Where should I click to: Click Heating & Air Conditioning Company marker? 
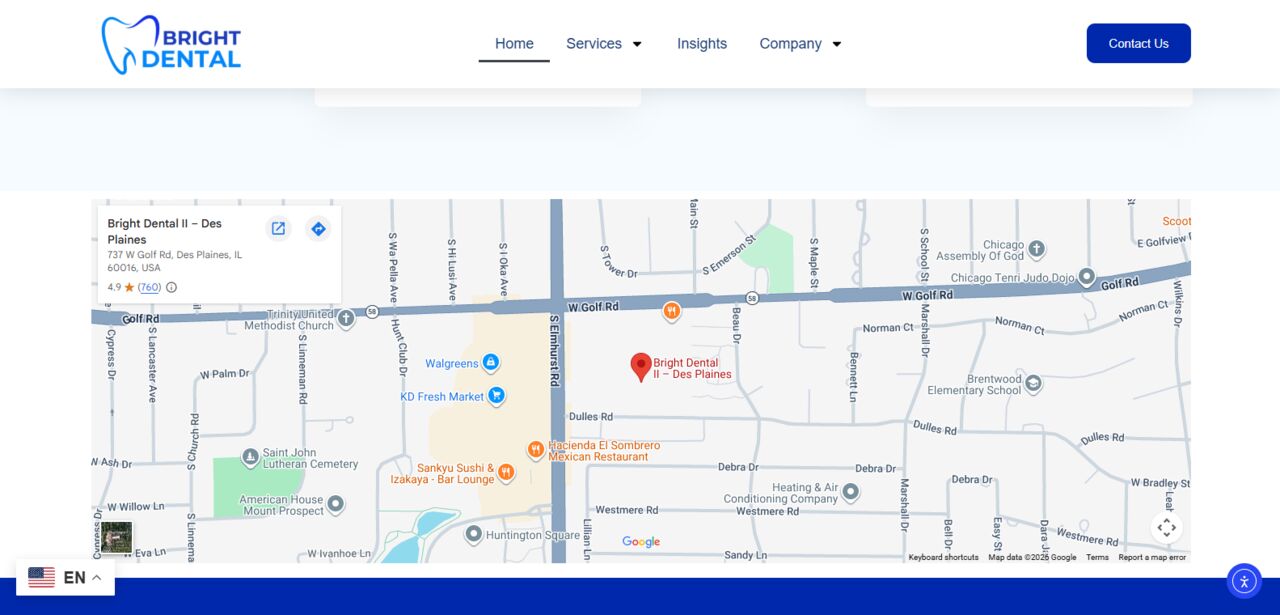click(x=851, y=491)
